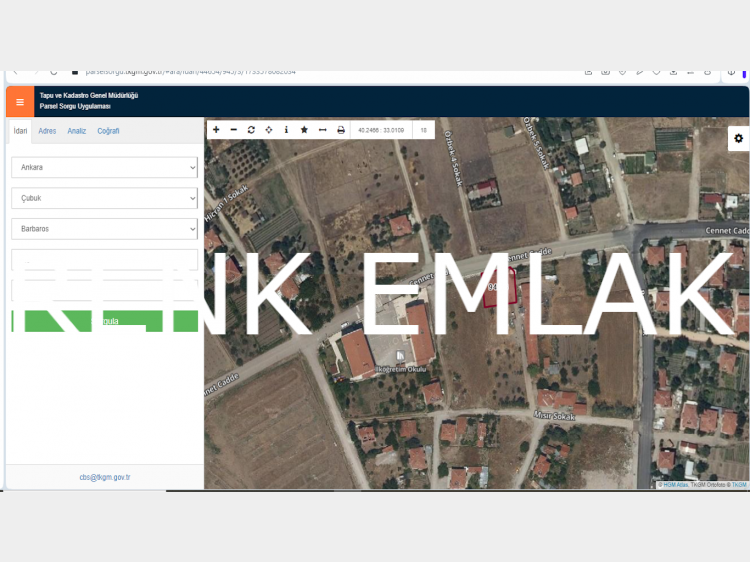Select the distance measure tool
The height and width of the screenshot is (562, 750).
pyautogui.click(x=322, y=130)
